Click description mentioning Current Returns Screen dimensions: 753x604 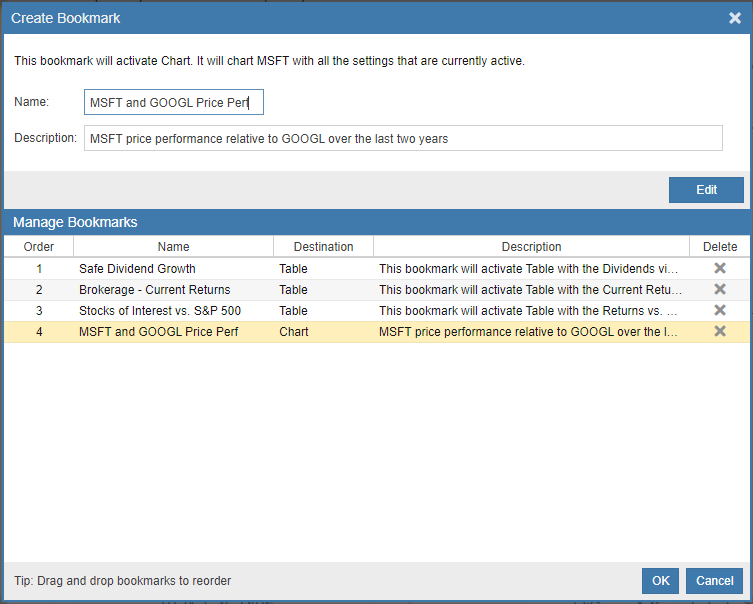point(530,290)
